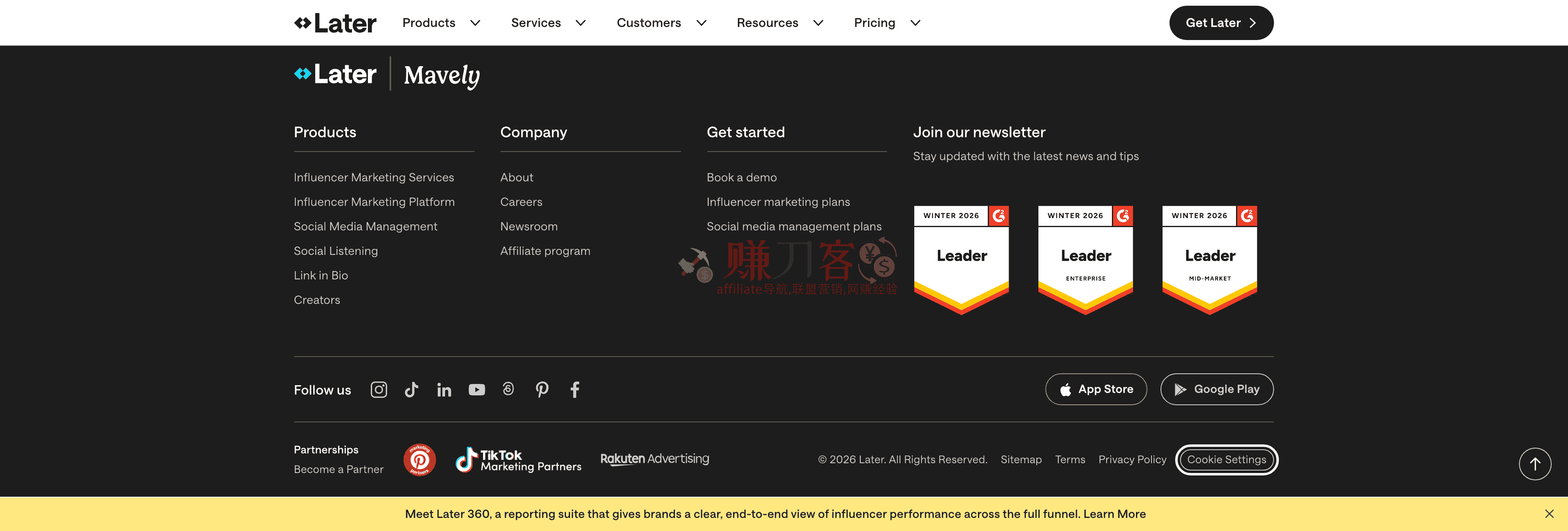1568x531 pixels.
Task: Open the G2 Leader Mid-Market badge
Action: pyautogui.click(x=1210, y=260)
